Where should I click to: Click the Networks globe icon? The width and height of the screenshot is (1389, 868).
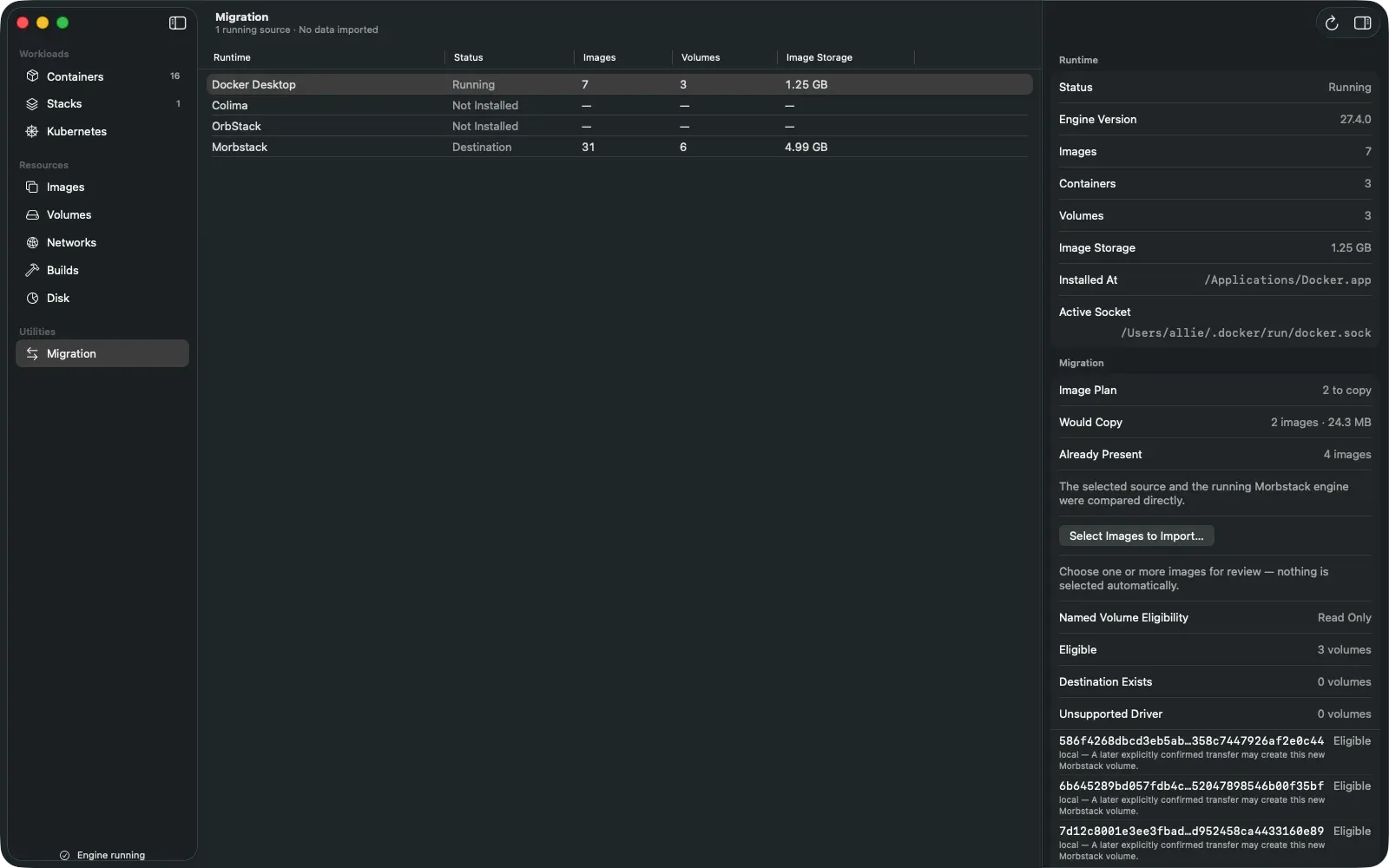pos(32,243)
